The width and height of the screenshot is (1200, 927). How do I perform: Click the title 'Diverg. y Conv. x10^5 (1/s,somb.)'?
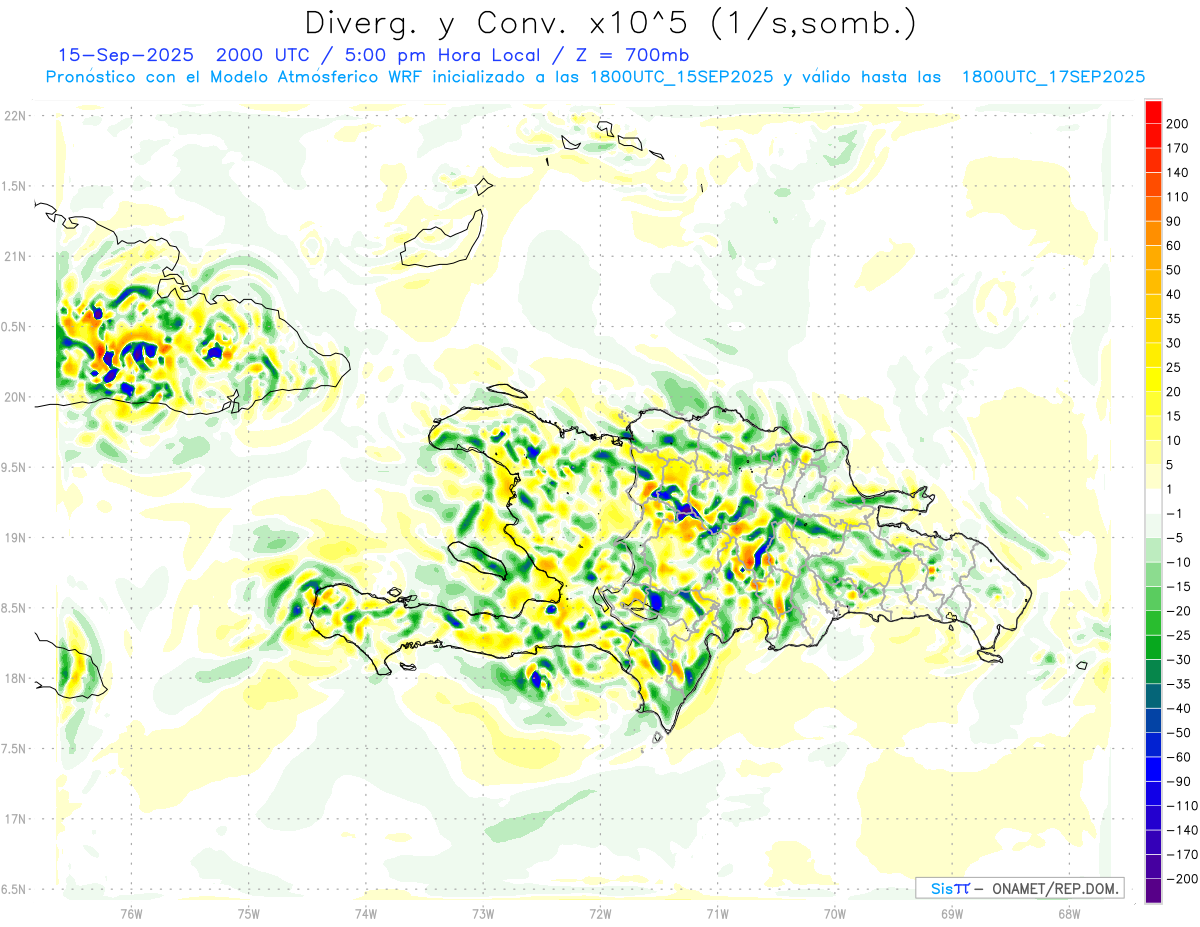point(610,23)
